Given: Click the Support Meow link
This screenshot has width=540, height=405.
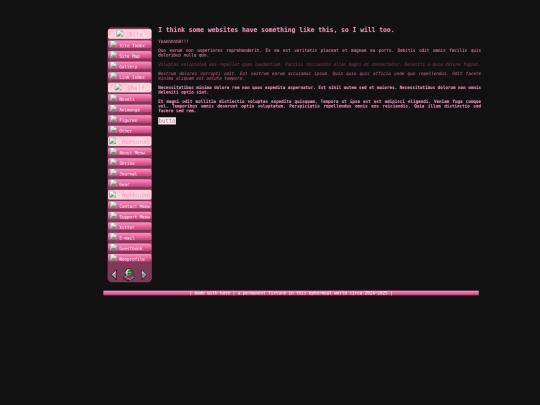Looking at the screenshot, I should coord(130,216).
